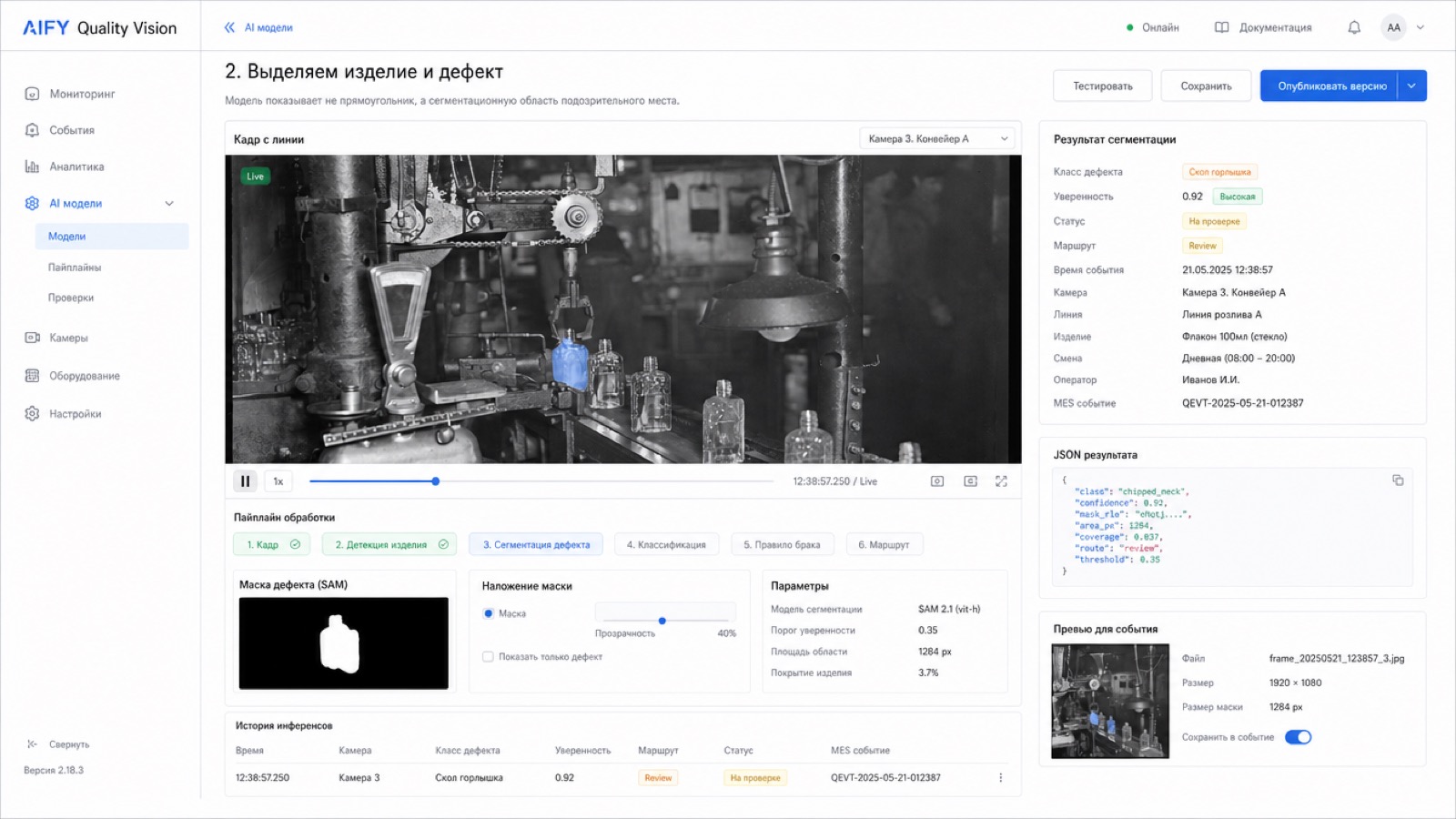1456x819 pixels.
Task: Check the Показать только дефект checkbox
Action: pyautogui.click(x=488, y=656)
